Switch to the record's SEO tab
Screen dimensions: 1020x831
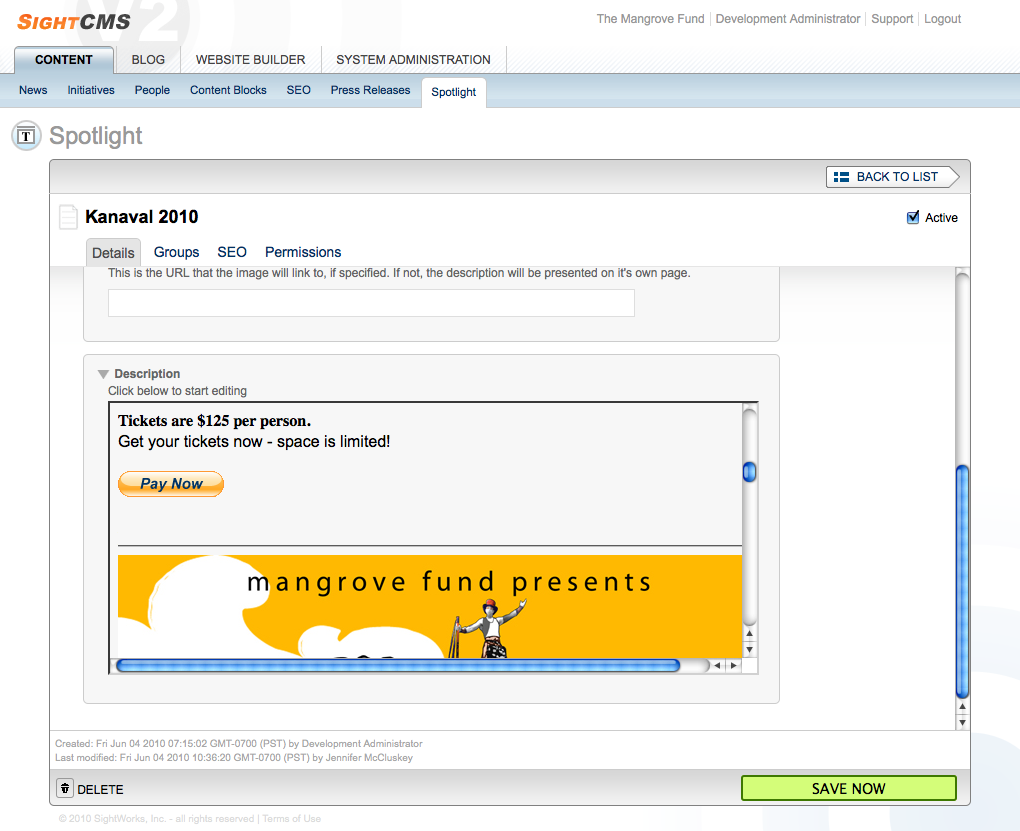pyautogui.click(x=232, y=252)
